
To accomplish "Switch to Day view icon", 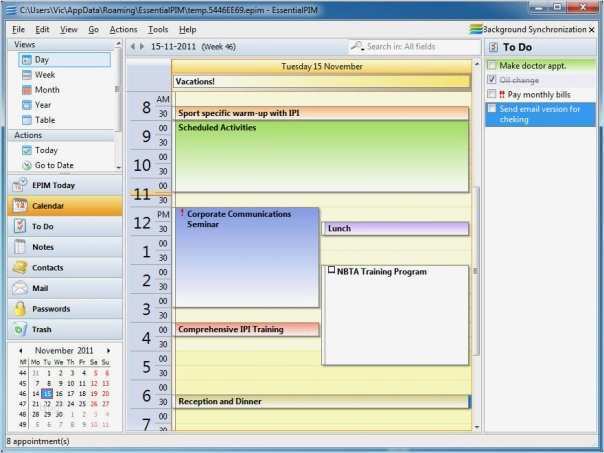I will pyautogui.click(x=27, y=60).
